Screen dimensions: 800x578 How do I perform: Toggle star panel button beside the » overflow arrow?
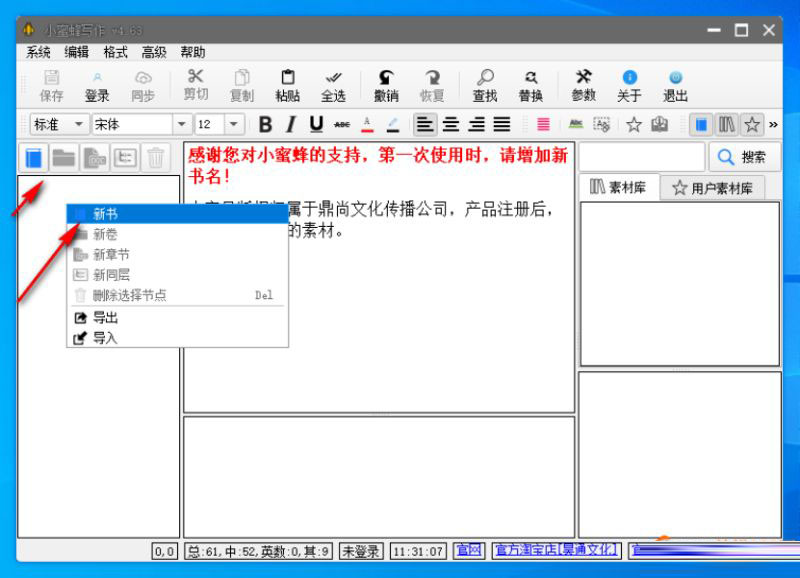752,124
